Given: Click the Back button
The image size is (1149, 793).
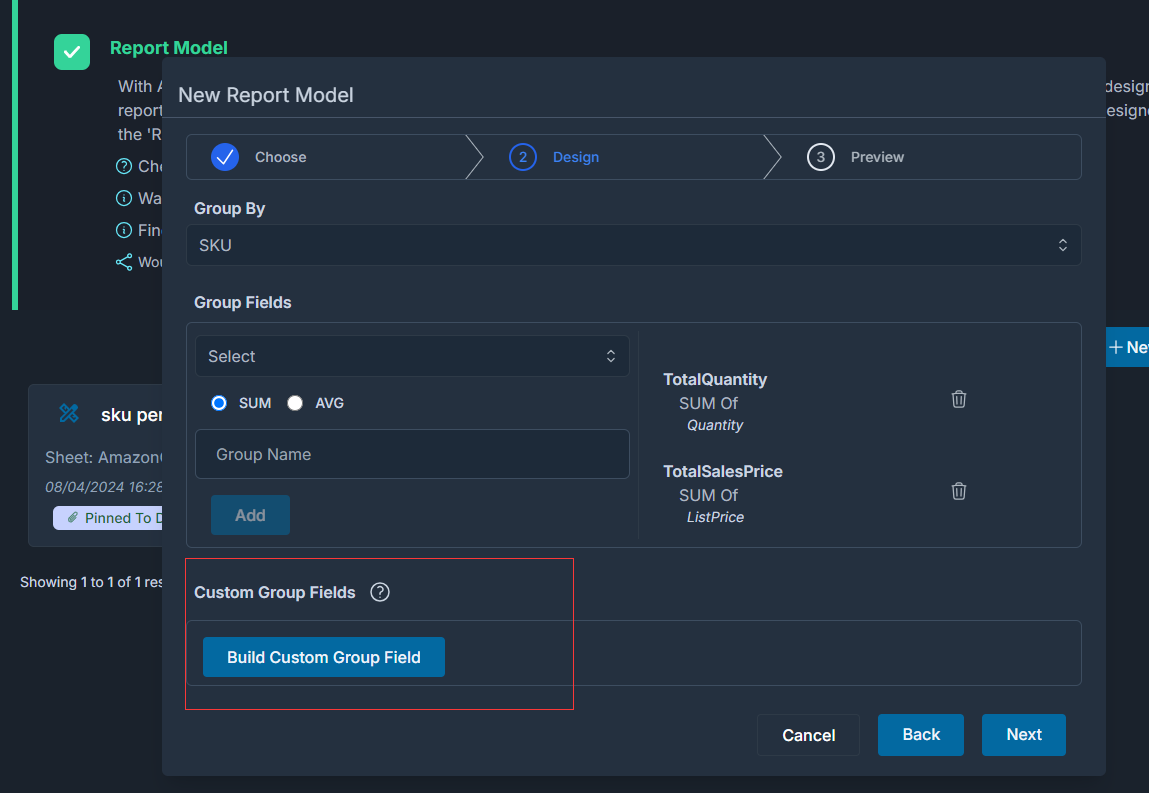Looking at the screenshot, I should [921, 734].
